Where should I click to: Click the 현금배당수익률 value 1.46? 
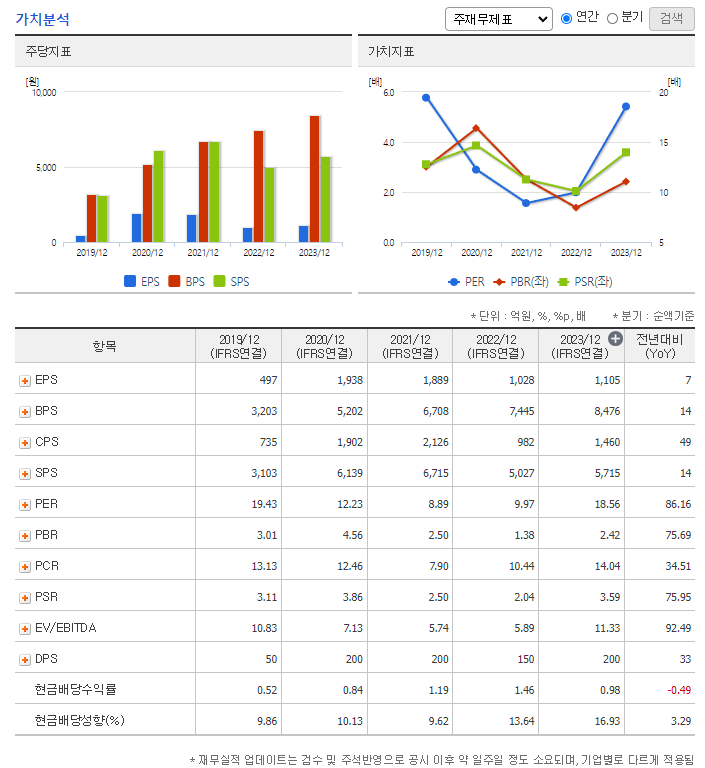point(524,690)
